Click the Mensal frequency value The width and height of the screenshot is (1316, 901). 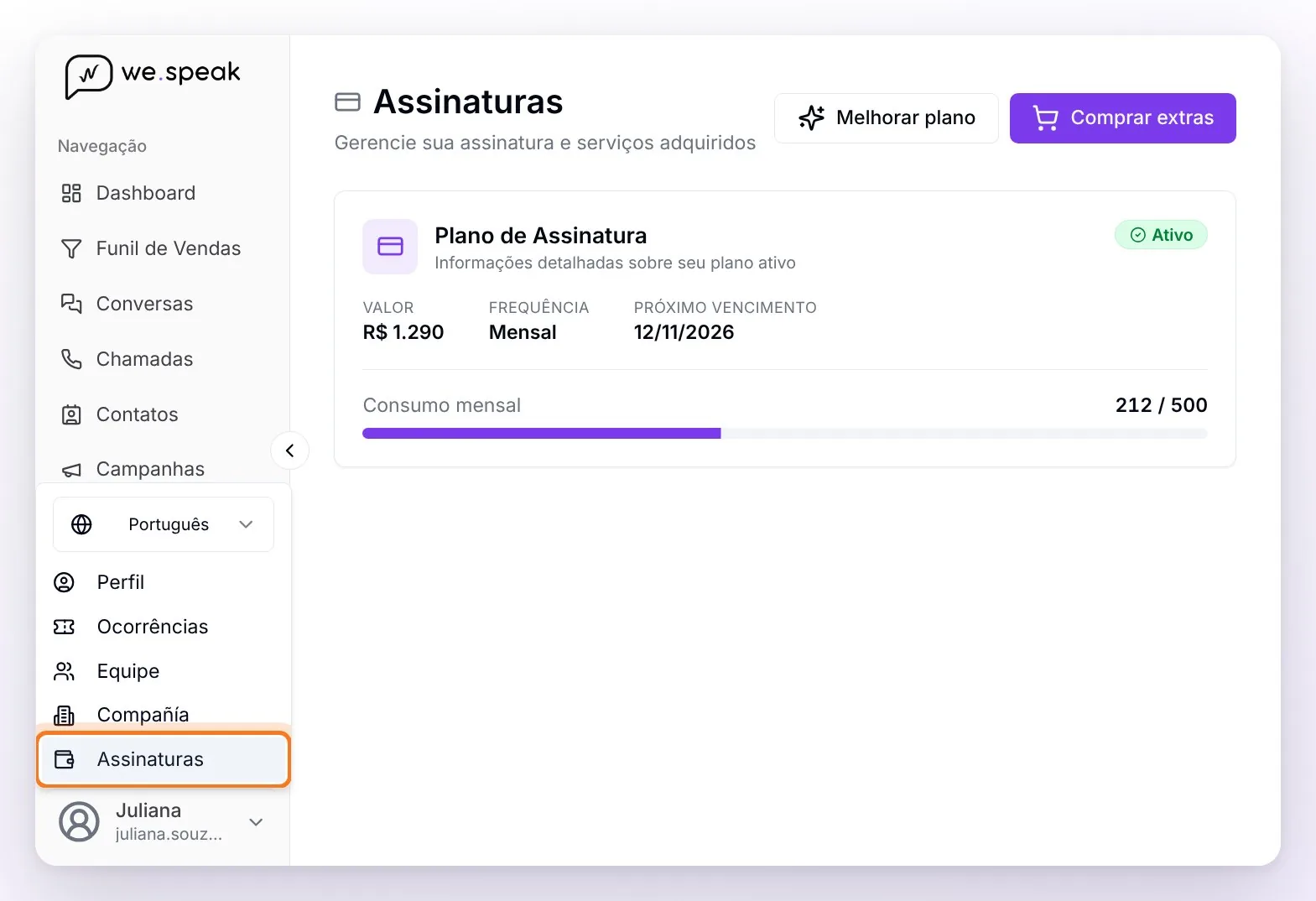click(523, 332)
